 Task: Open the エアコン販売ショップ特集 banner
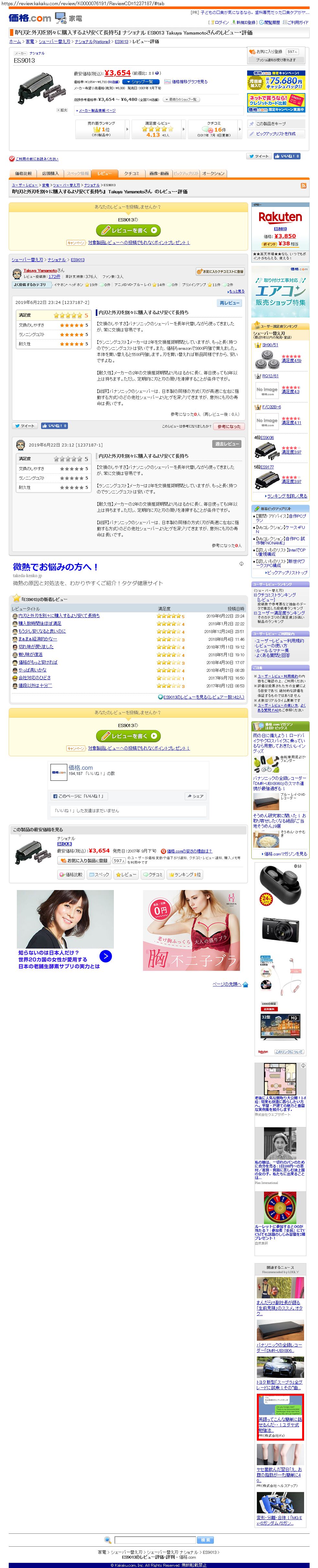click(280, 292)
